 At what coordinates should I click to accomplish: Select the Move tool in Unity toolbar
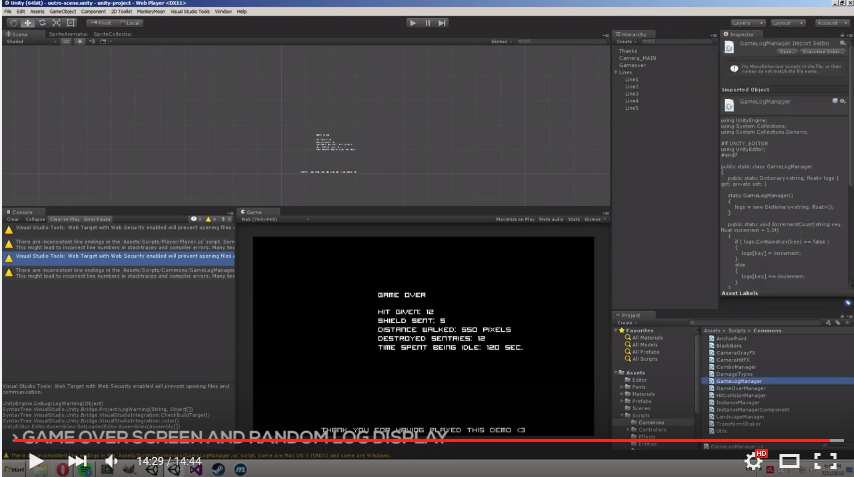[x=28, y=23]
